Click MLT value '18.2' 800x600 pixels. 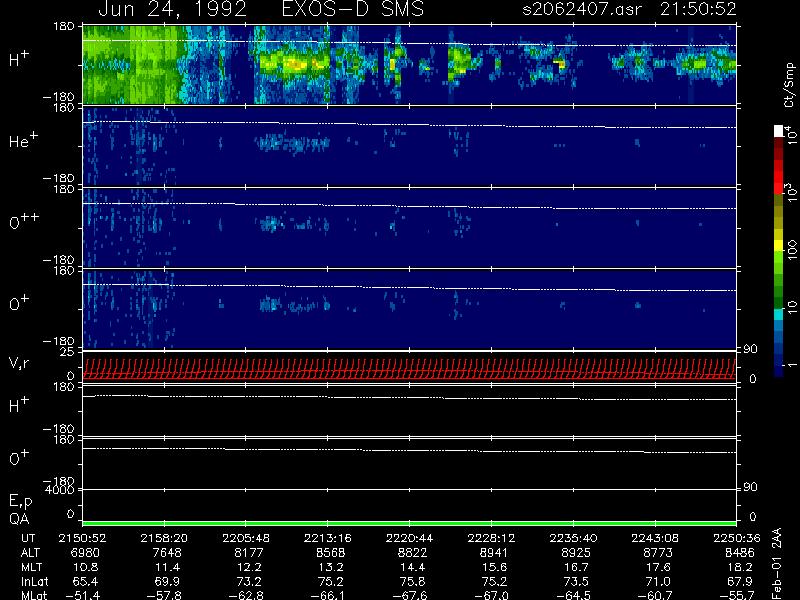pyautogui.click(x=739, y=567)
